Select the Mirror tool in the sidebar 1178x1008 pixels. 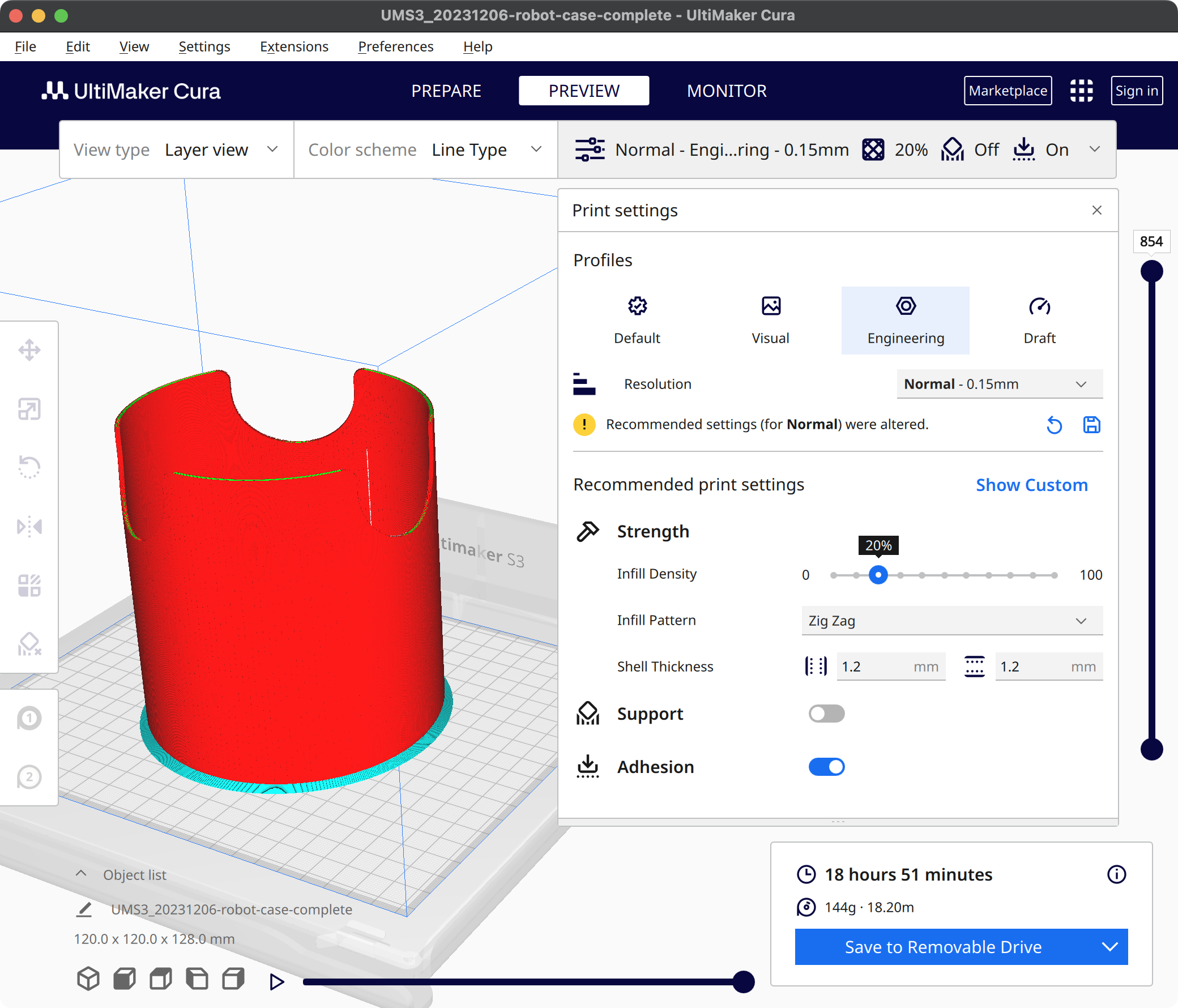29,527
